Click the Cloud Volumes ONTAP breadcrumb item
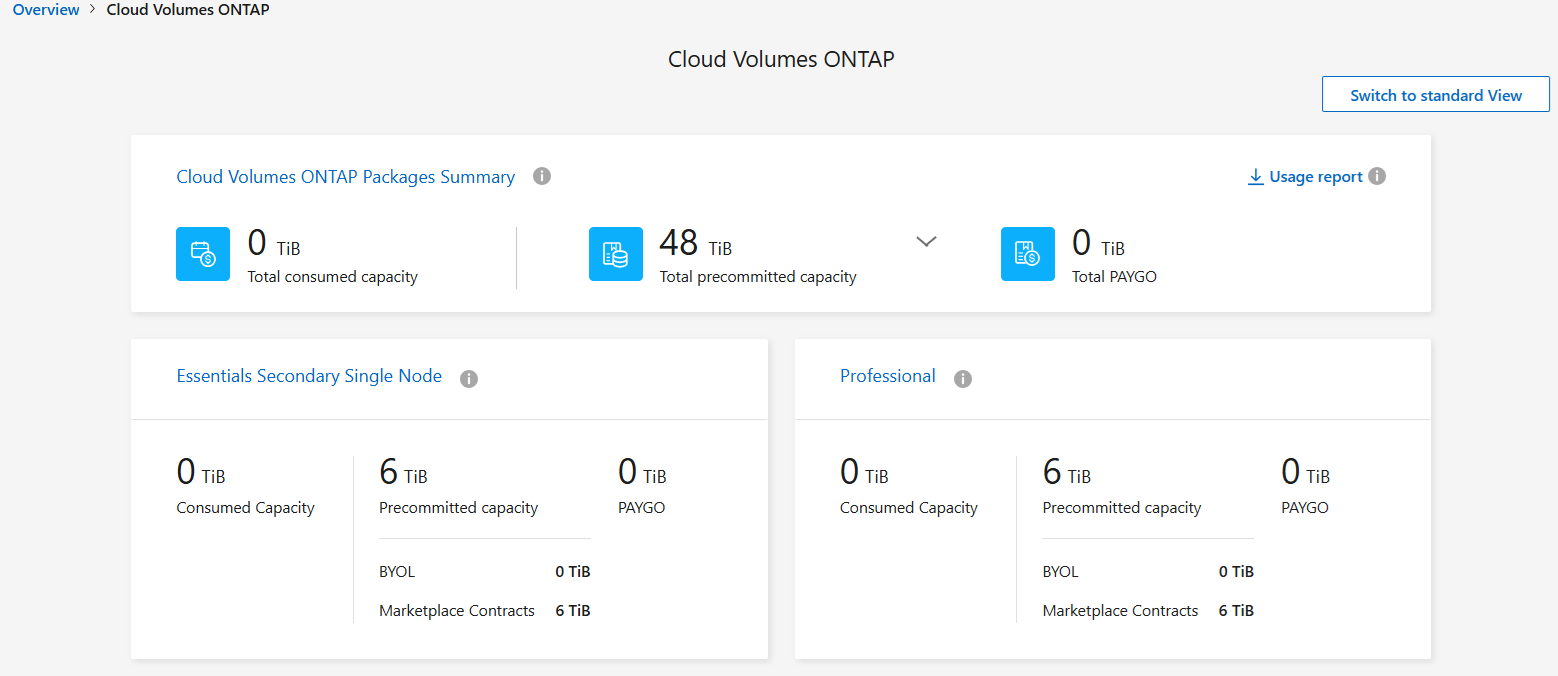 pyautogui.click(x=188, y=10)
